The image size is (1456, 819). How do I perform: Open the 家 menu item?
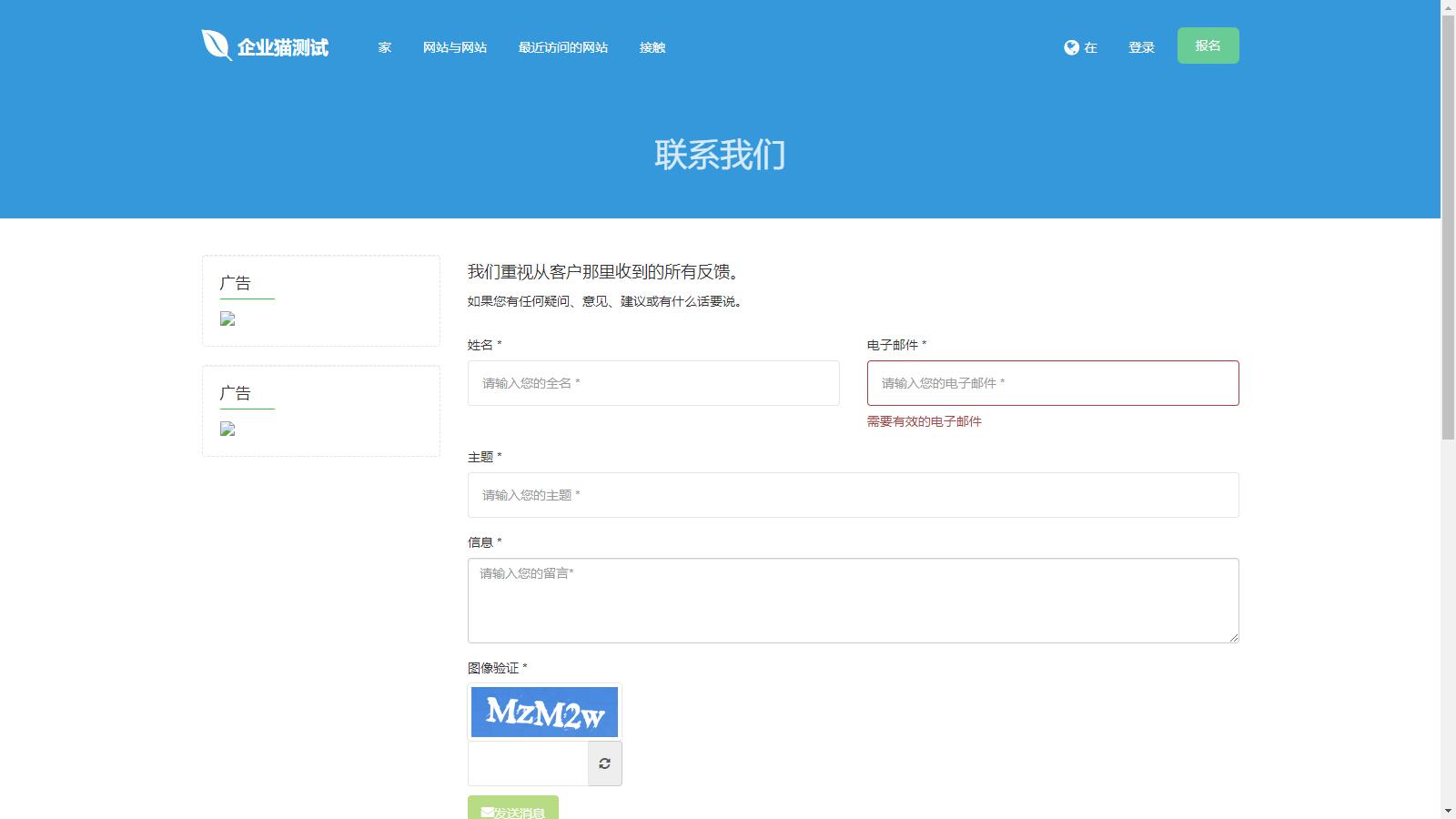point(385,47)
